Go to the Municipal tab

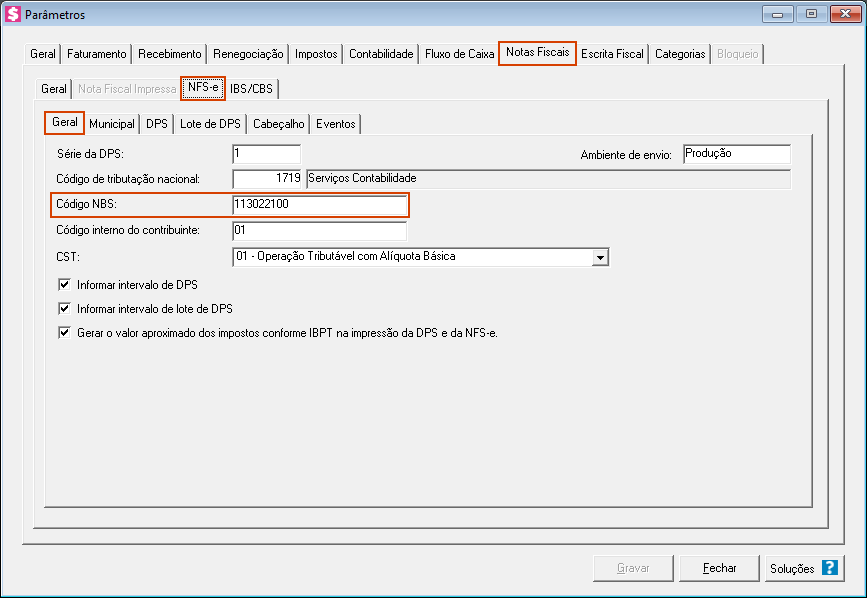coord(112,124)
